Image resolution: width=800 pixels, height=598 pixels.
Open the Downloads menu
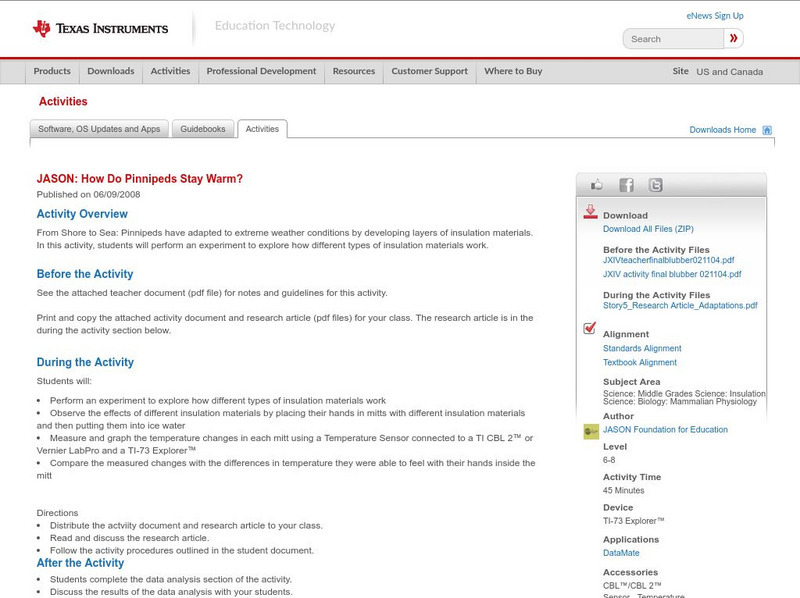click(111, 71)
